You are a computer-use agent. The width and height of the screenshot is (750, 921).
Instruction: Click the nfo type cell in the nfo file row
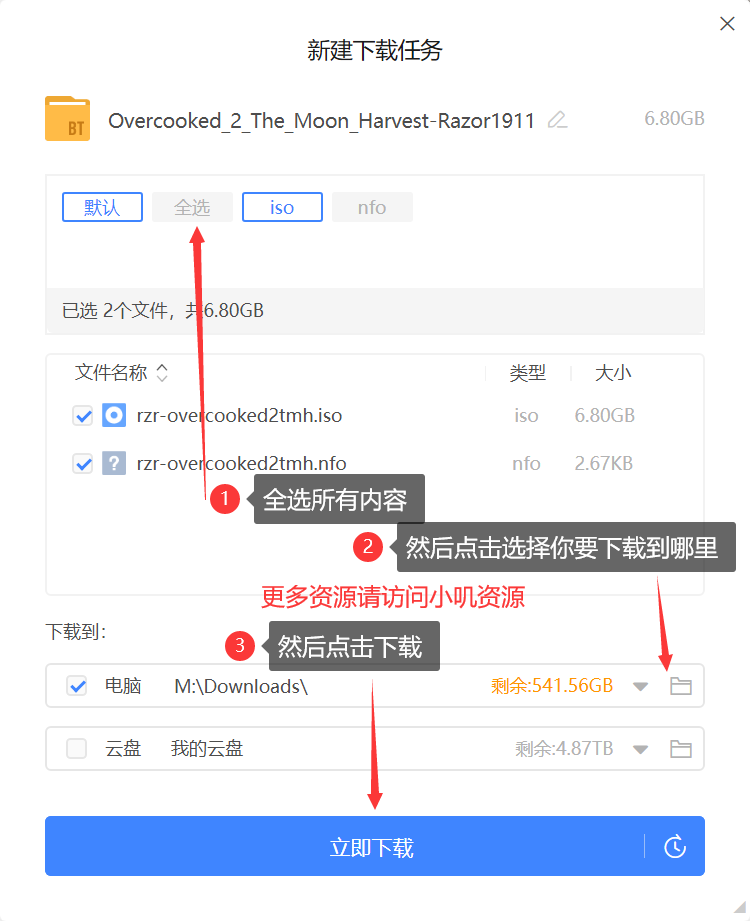(526, 463)
